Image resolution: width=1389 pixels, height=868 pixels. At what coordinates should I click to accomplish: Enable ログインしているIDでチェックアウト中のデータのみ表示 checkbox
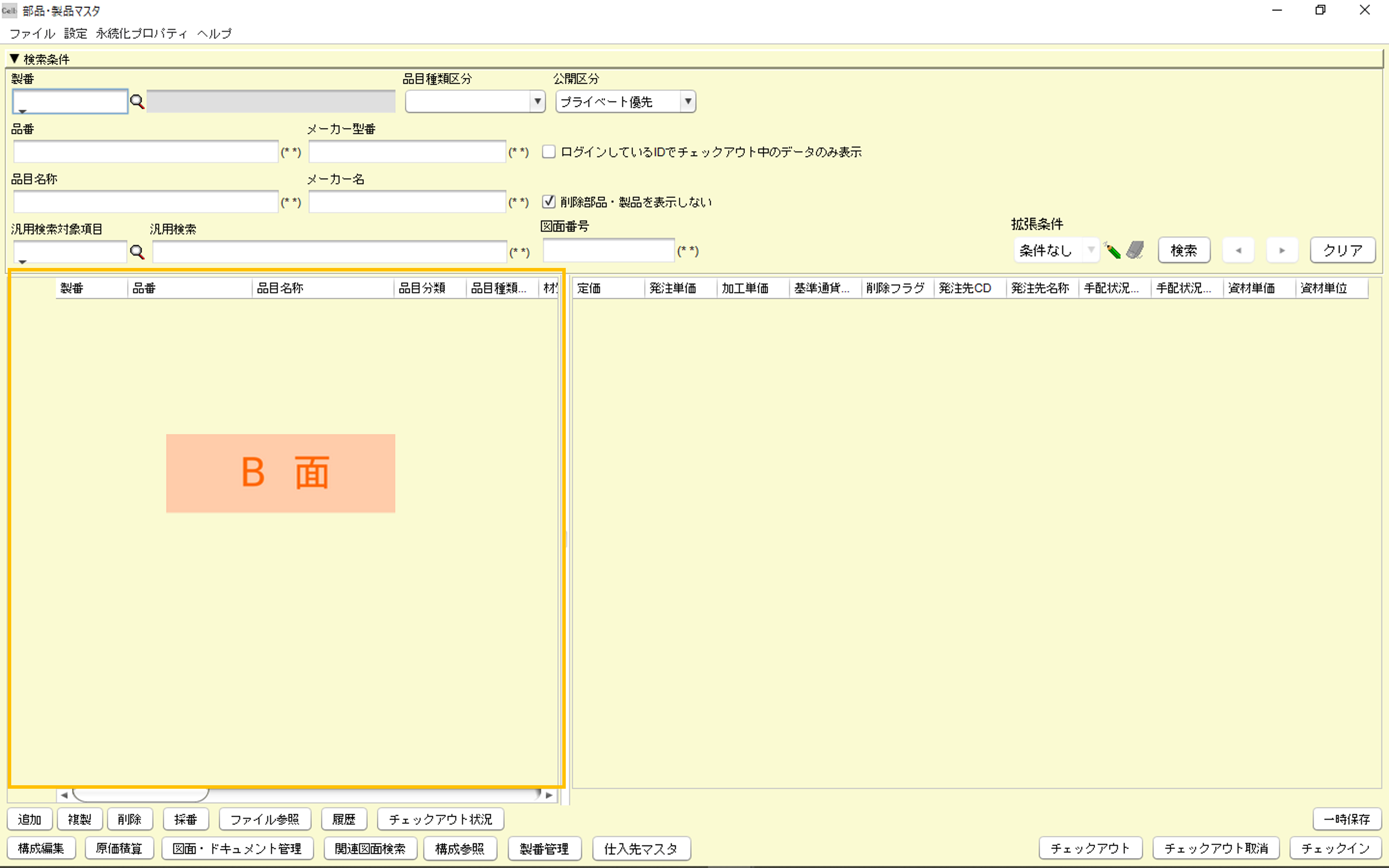(549, 152)
